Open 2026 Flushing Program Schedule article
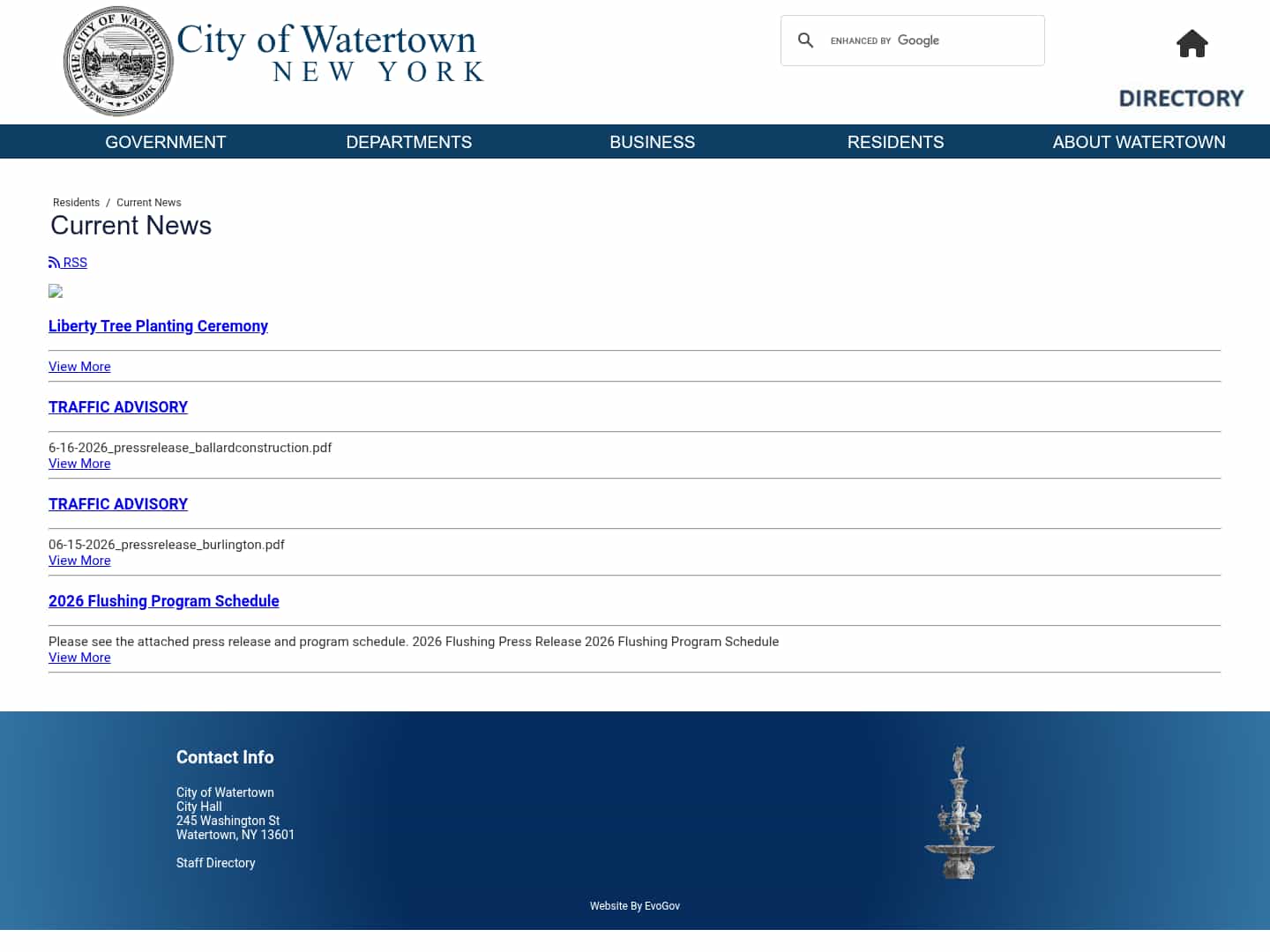The image size is (1270, 952). [164, 601]
